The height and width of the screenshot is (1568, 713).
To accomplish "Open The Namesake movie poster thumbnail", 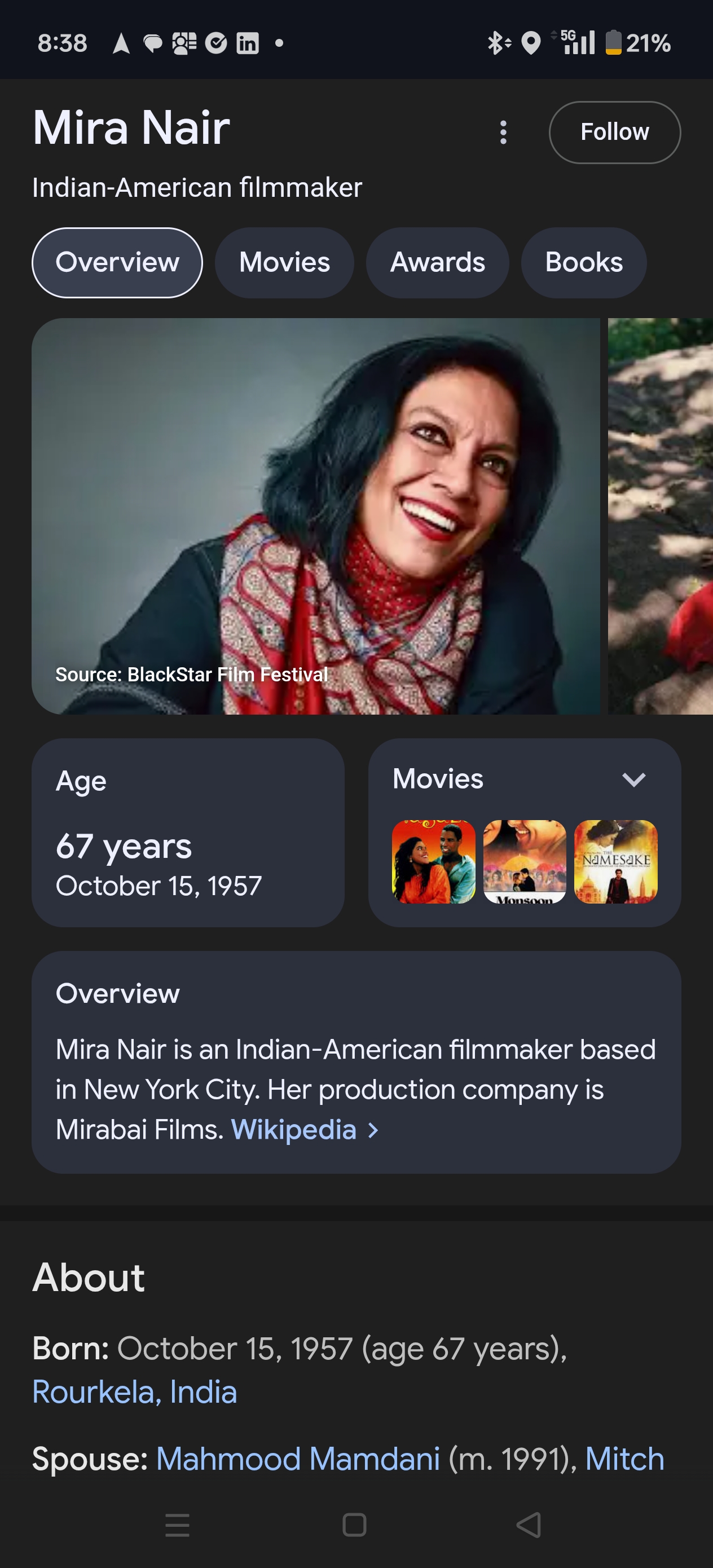I will (615, 861).
